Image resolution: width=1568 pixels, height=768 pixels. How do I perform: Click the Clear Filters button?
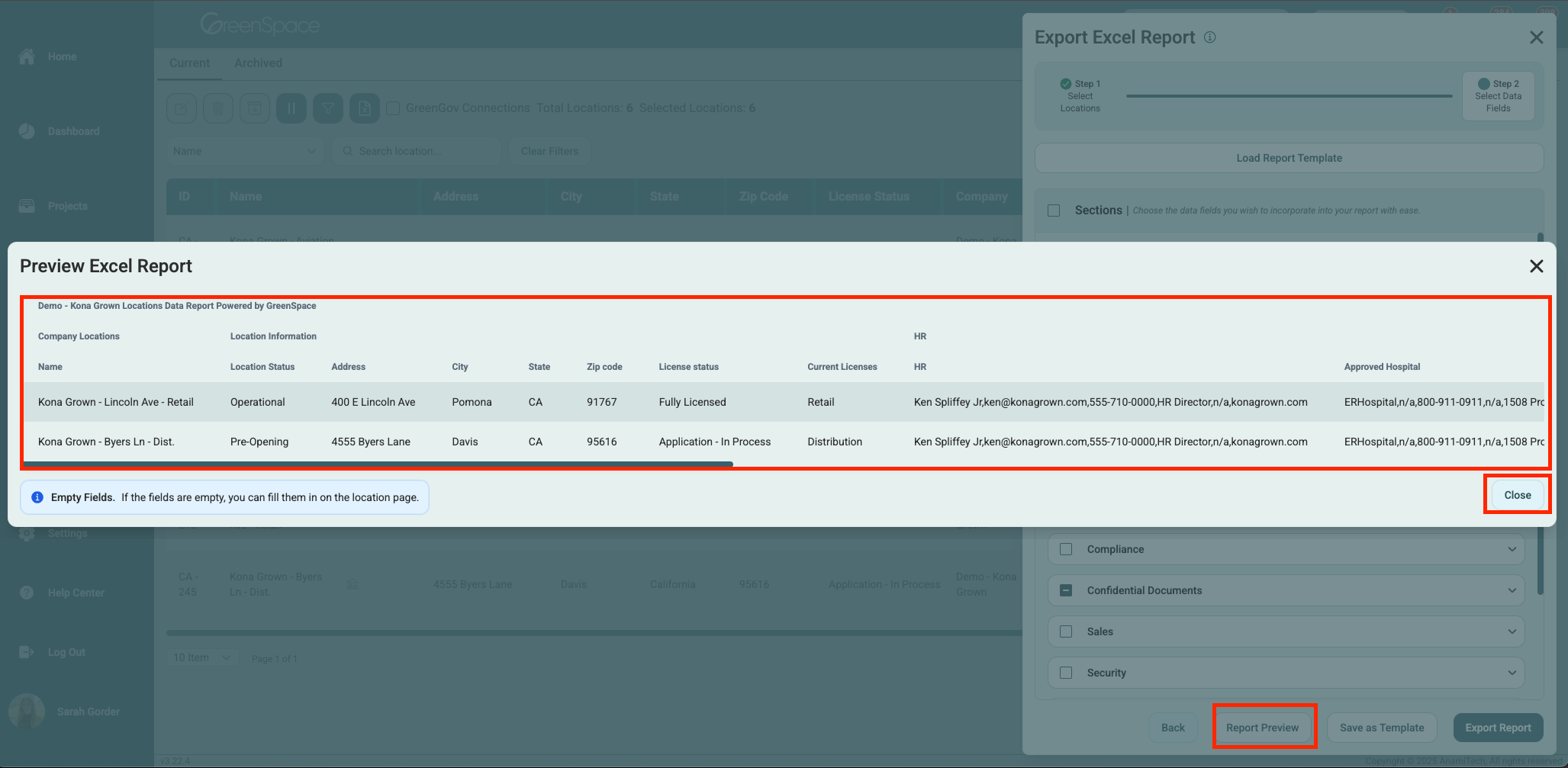549,151
